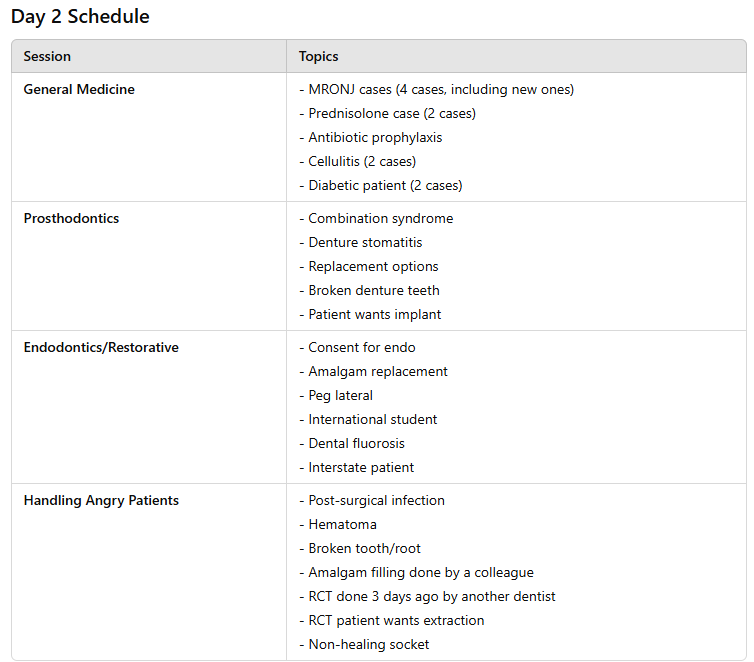Click the Diabetic patient topic
This screenshot has height=662, width=754.
(380, 186)
